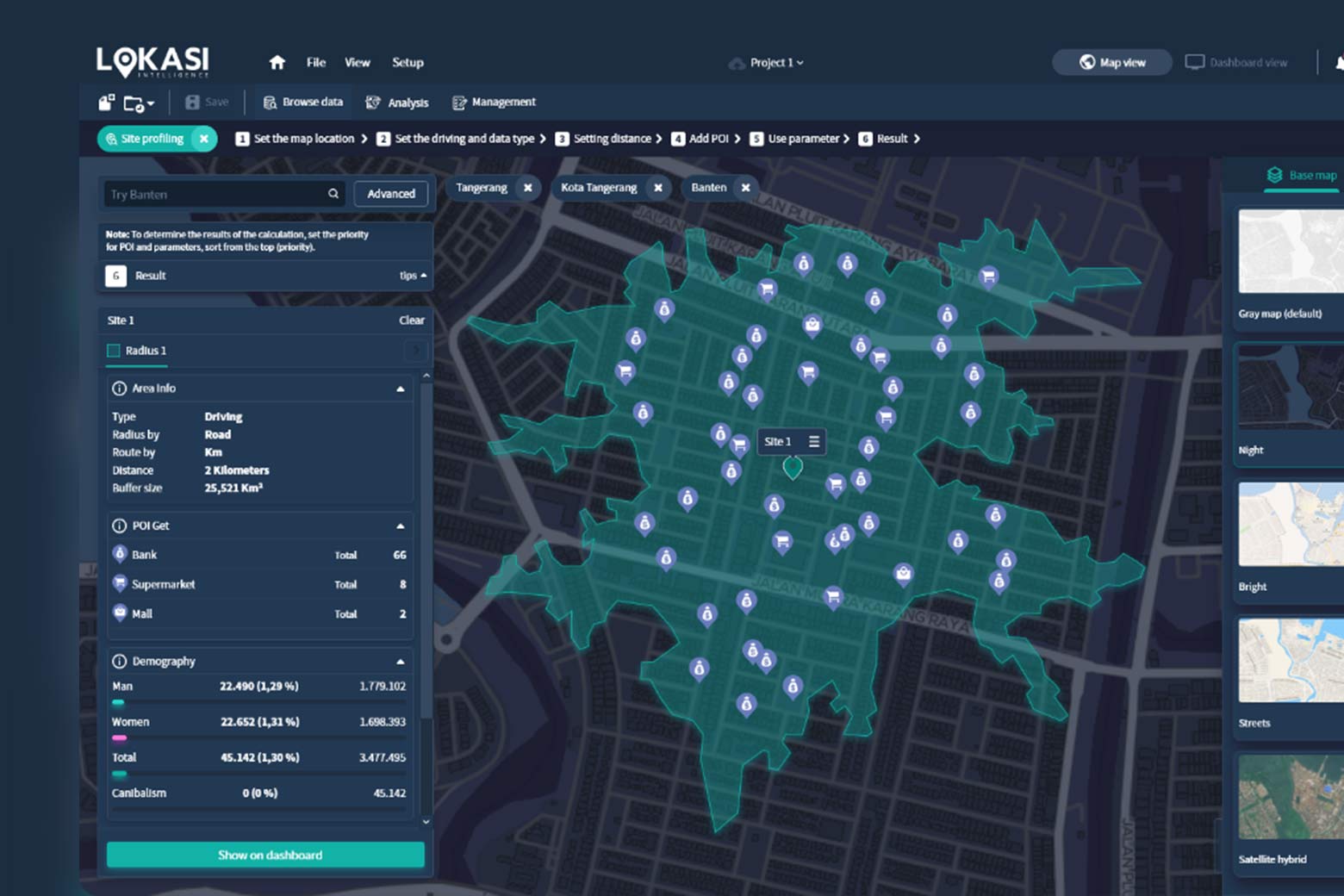The image size is (1344, 896).
Task: Open the Site 1 label menu icon
Action: click(813, 442)
